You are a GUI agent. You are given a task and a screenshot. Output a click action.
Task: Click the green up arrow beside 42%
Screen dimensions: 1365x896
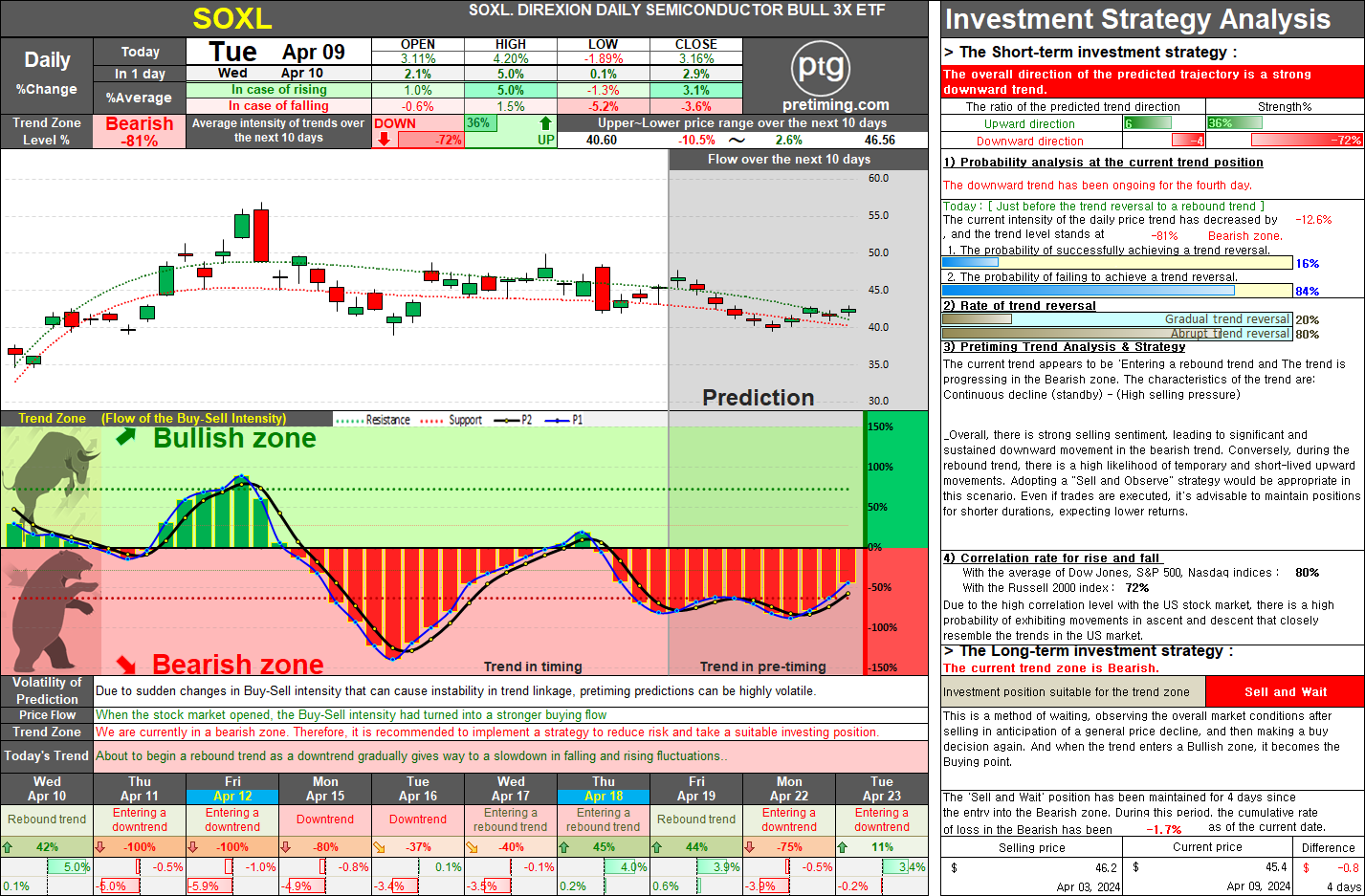(x=8, y=846)
